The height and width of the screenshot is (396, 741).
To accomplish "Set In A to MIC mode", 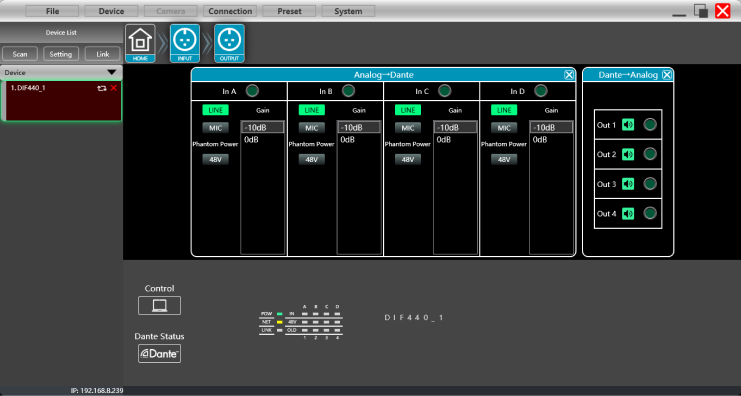I will coord(215,128).
